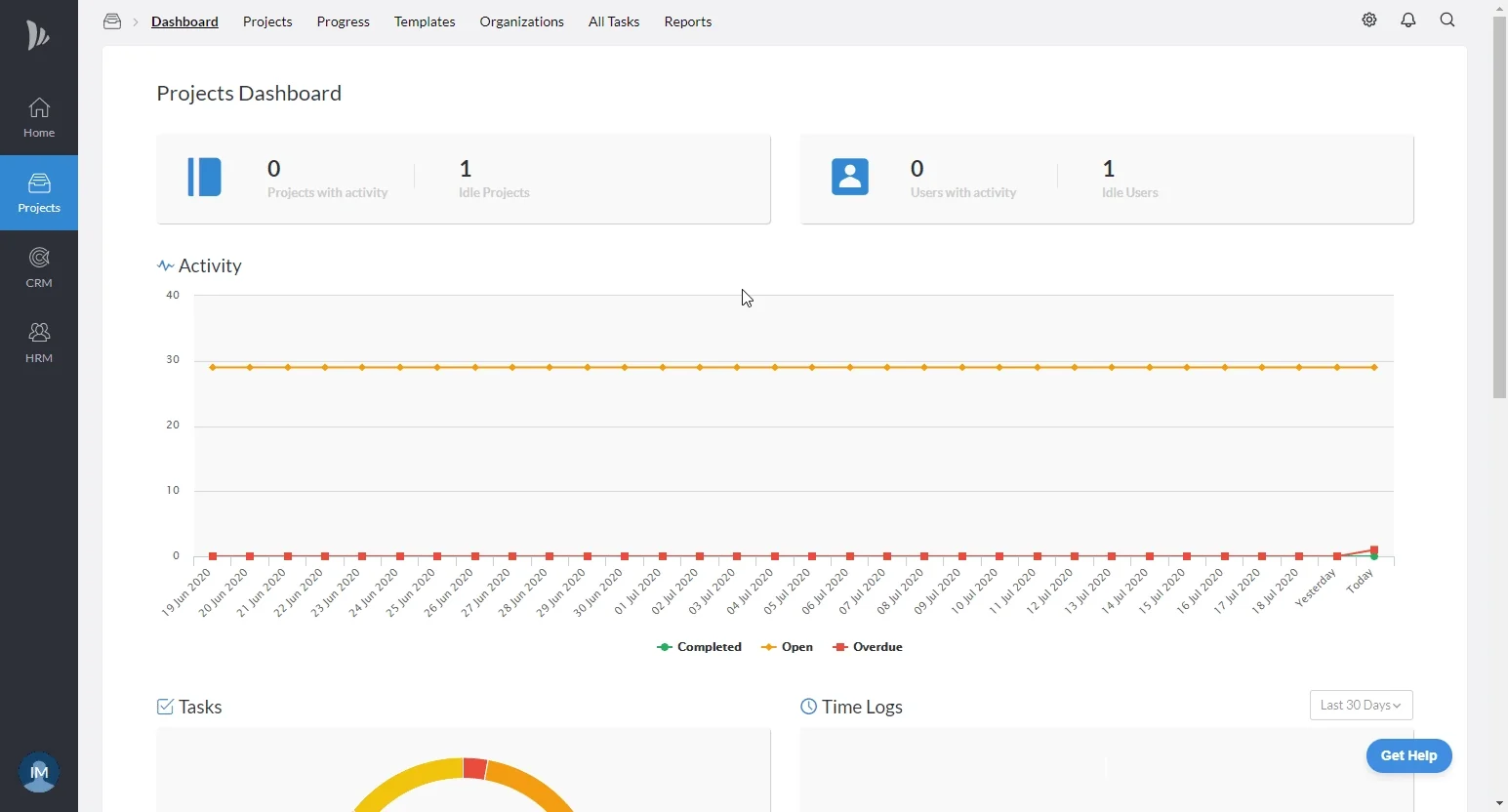The image size is (1508, 812).
Task: Click the scrollbar down arrow
Action: 1500,803
